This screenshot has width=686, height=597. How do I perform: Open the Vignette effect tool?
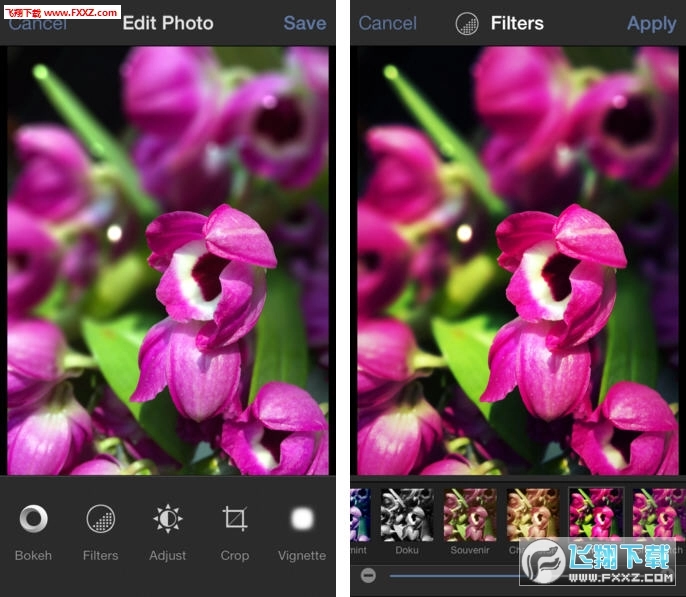[301, 519]
